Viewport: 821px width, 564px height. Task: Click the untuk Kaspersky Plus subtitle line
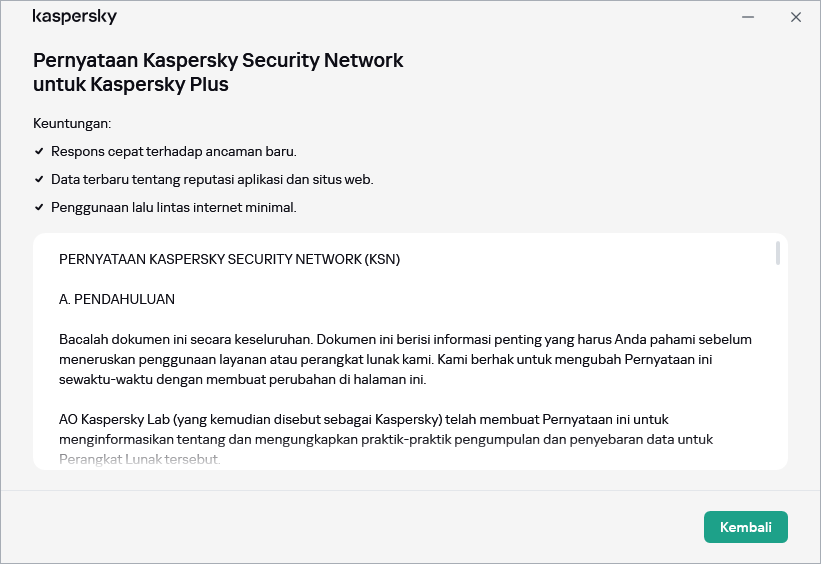click(131, 85)
